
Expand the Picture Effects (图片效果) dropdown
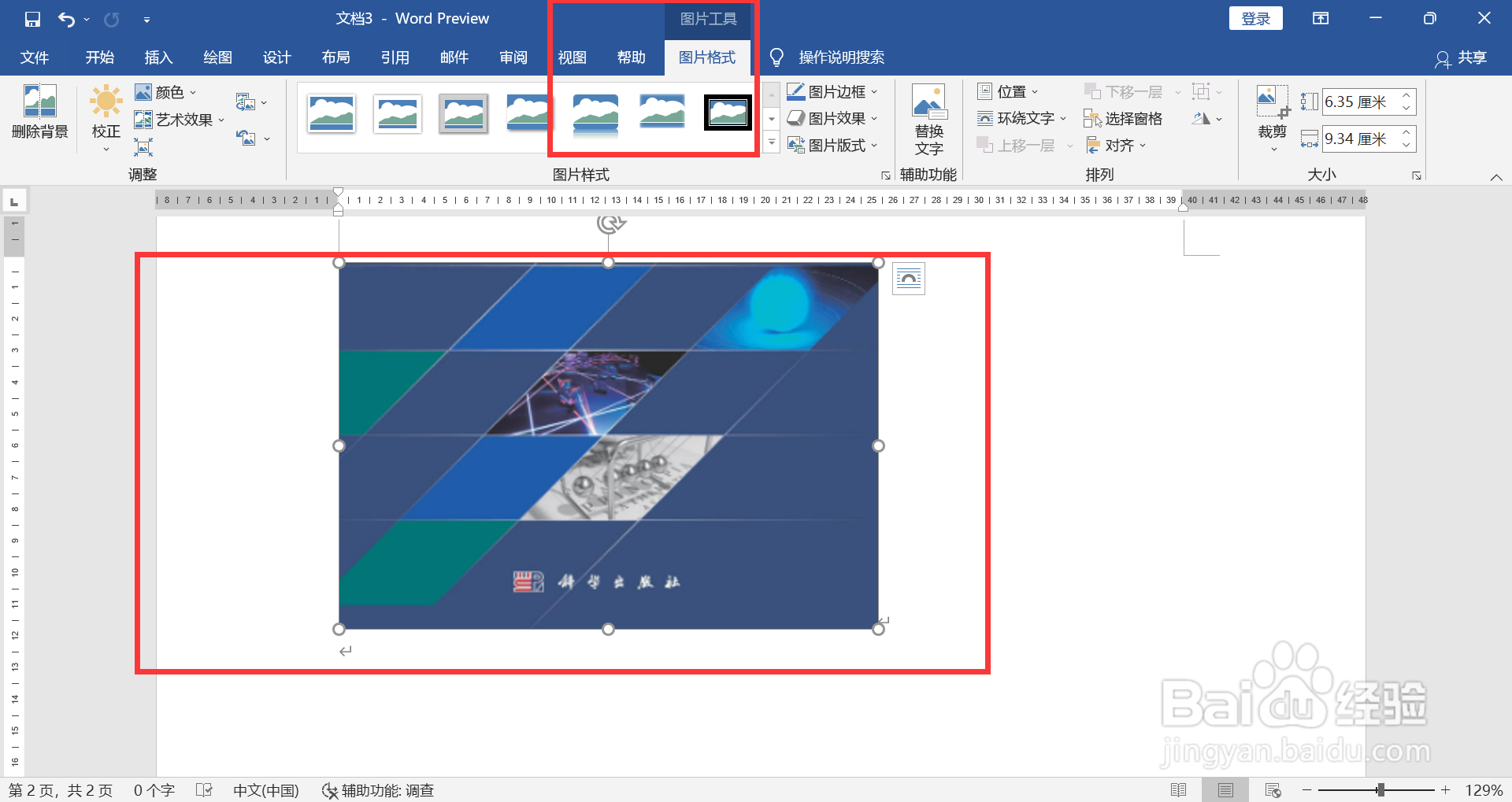[x=874, y=119]
